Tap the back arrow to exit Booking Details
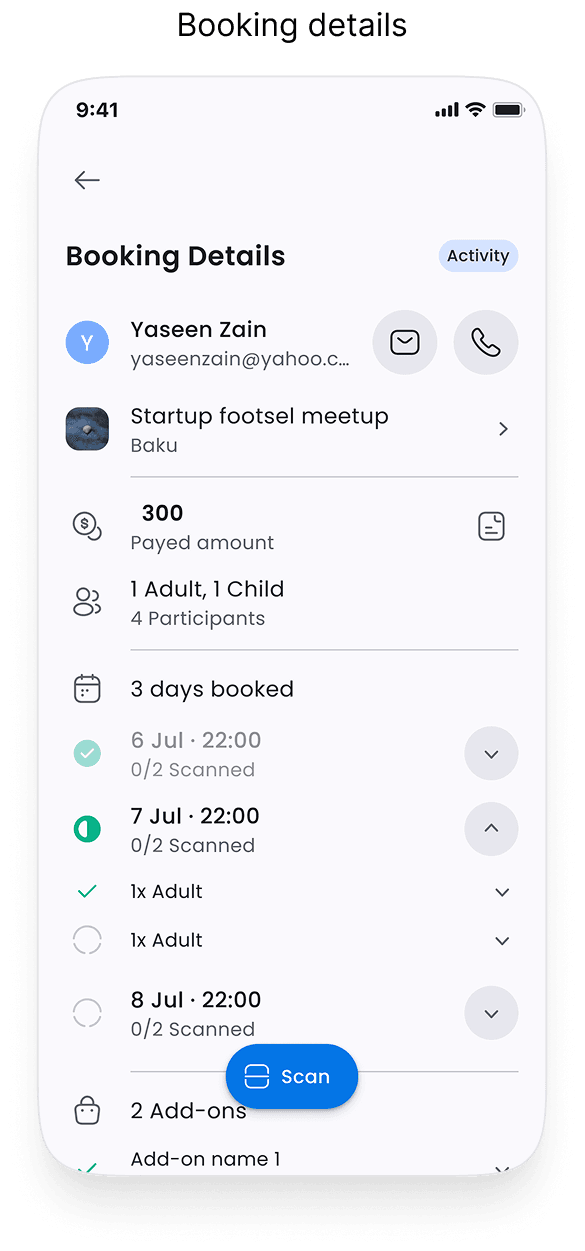Image resolution: width=585 pixels, height=1251 pixels. click(x=87, y=180)
